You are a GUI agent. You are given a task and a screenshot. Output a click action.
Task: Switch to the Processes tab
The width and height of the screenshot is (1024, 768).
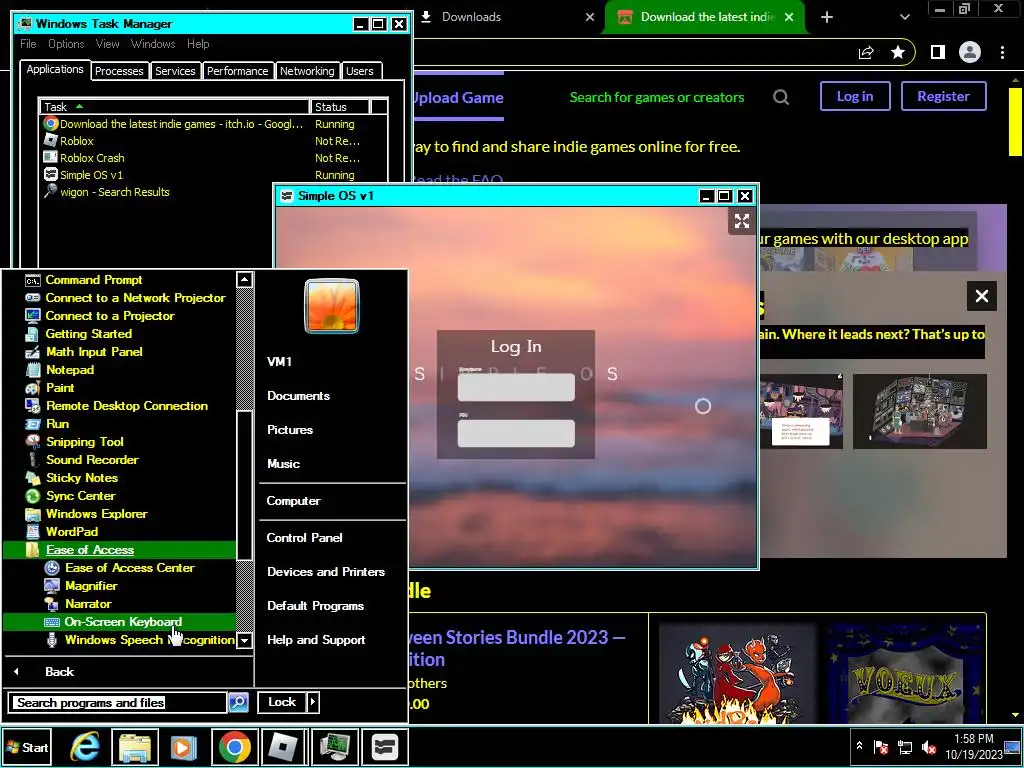click(119, 71)
